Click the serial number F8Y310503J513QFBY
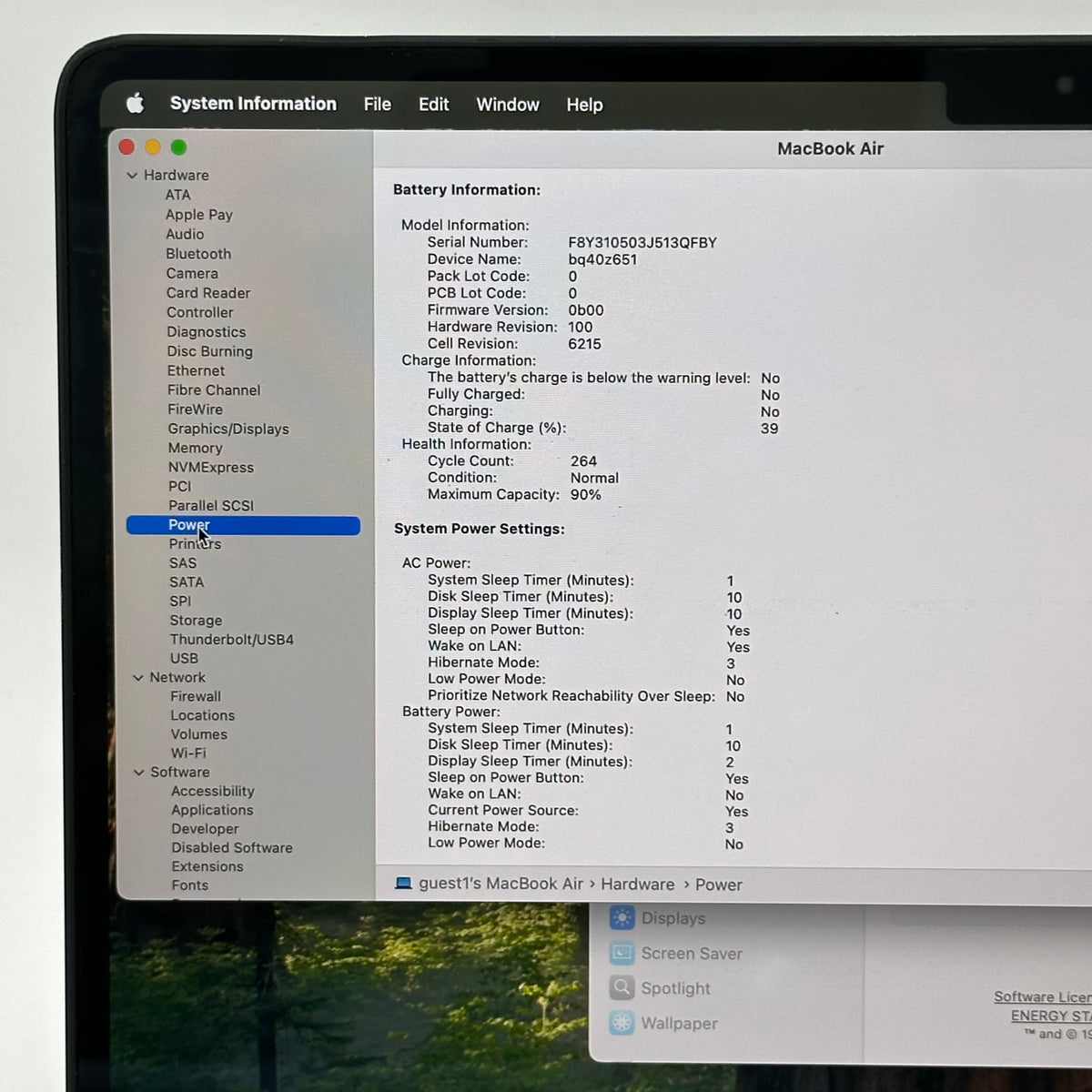This screenshot has width=1092, height=1092. point(642,243)
